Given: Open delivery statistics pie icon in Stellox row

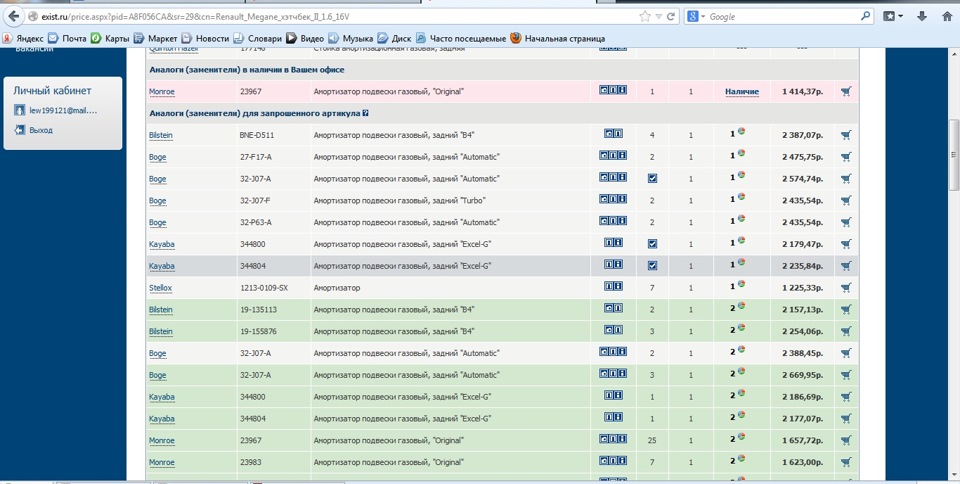Looking at the screenshot, I should click(x=741, y=285).
